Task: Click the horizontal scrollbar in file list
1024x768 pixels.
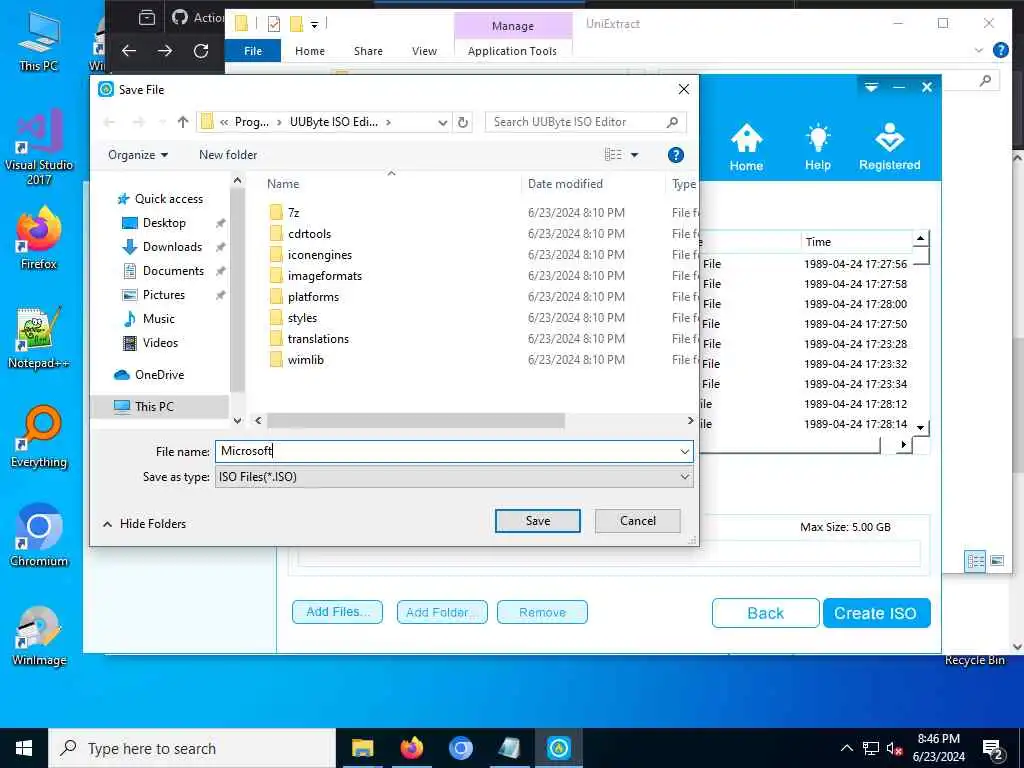Action: (x=415, y=421)
